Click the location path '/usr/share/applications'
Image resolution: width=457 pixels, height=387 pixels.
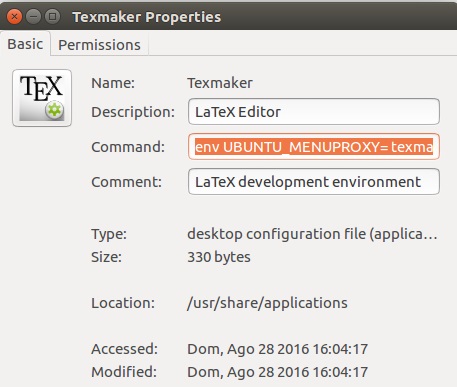tap(267, 303)
